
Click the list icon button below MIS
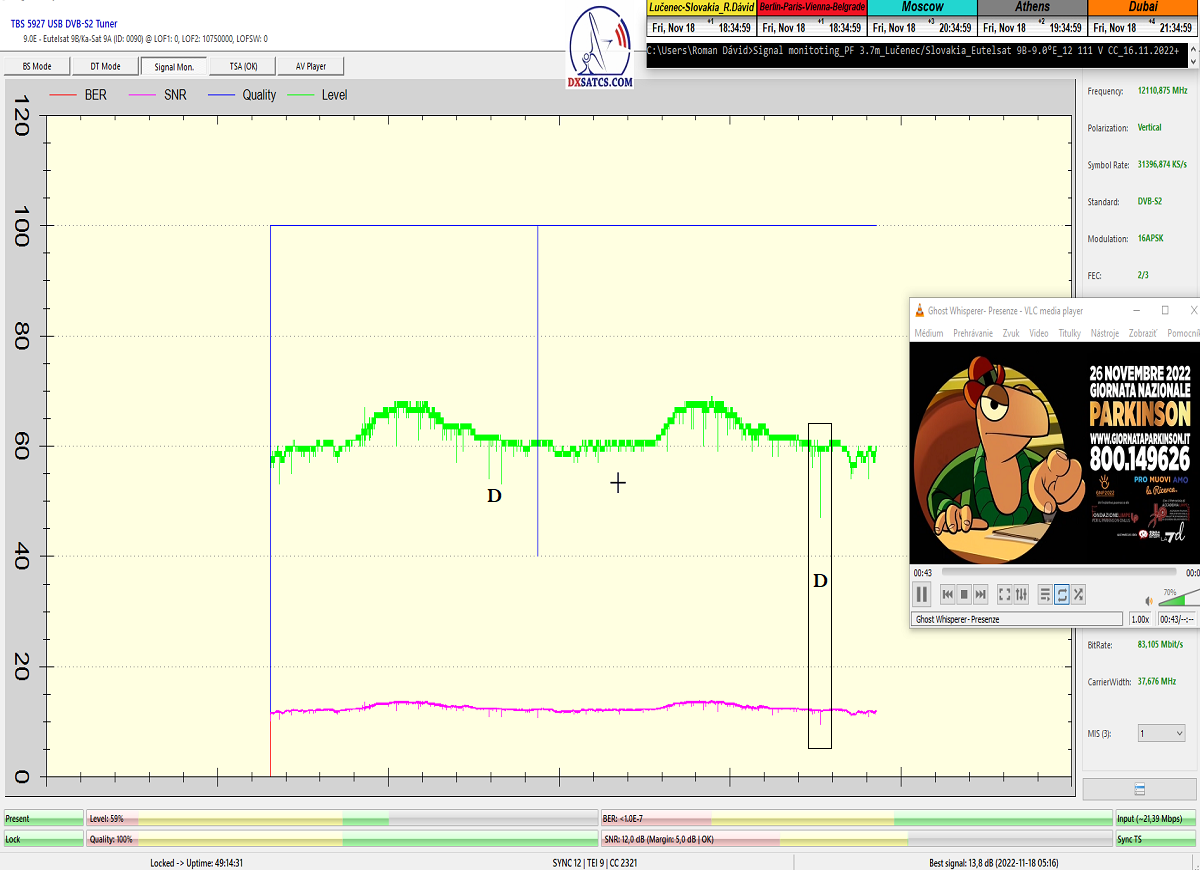pos(1139,789)
